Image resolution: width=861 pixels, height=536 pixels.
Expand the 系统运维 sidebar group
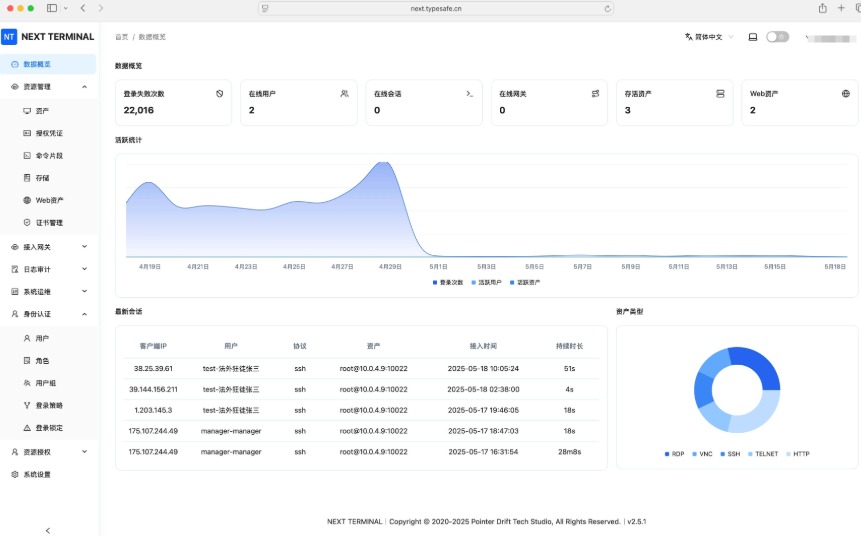tap(85, 292)
